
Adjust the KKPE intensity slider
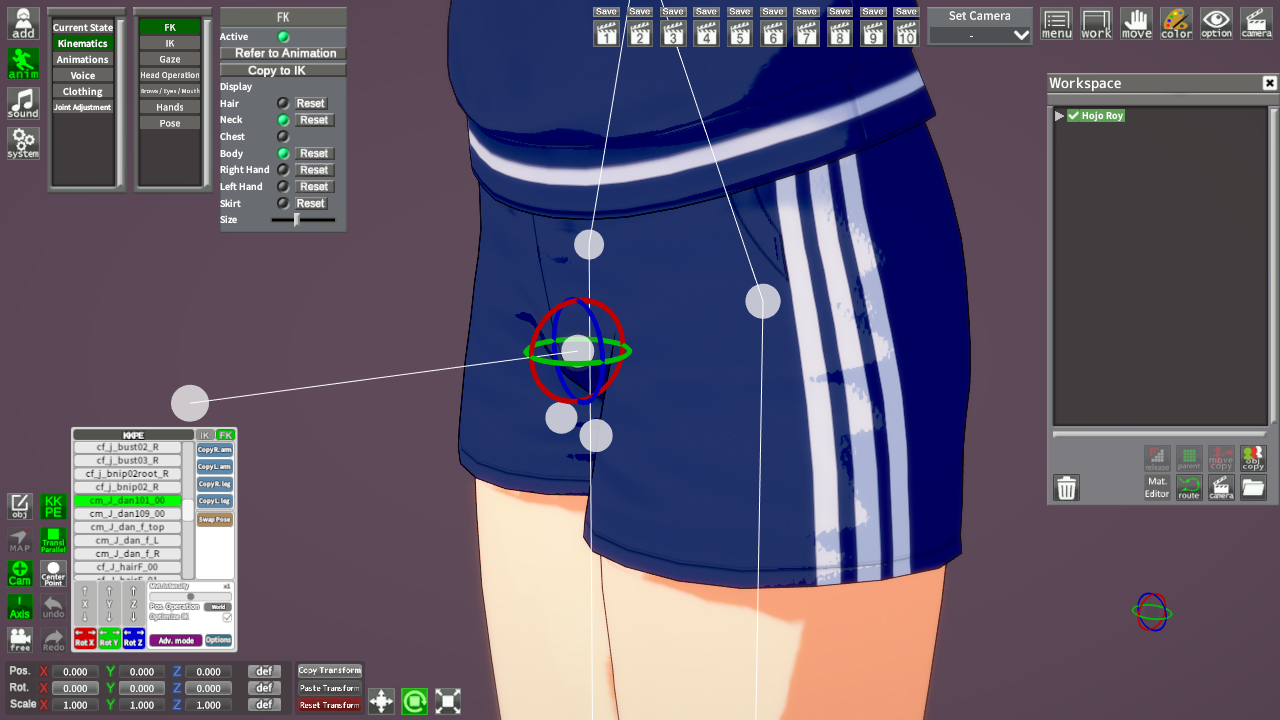click(190, 597)
